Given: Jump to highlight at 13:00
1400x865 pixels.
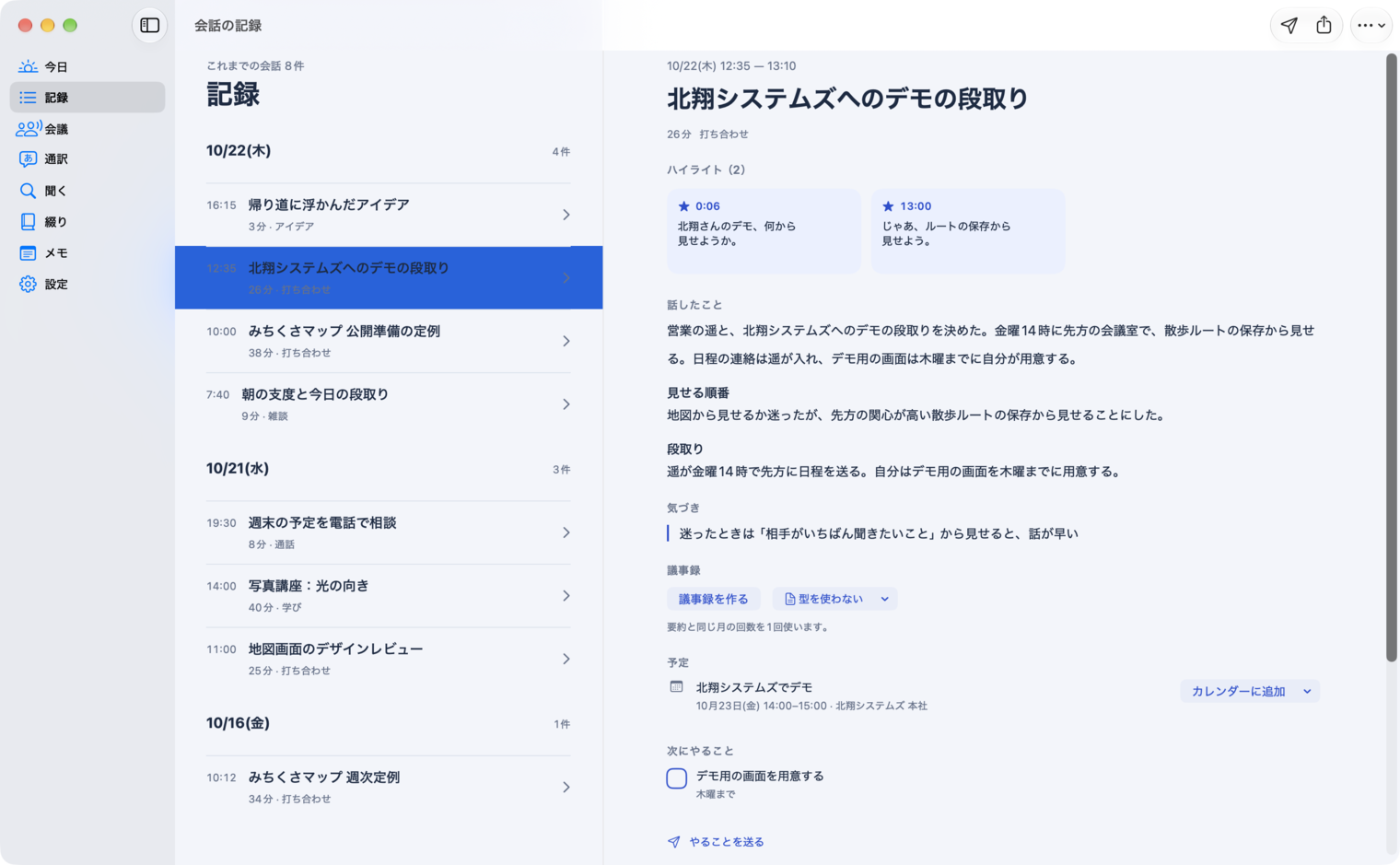Looking at the screenshot, I should point(968,231).
